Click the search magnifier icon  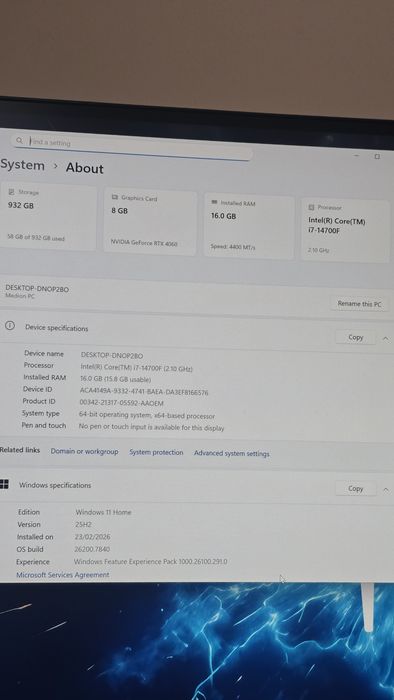pos(19,141)
